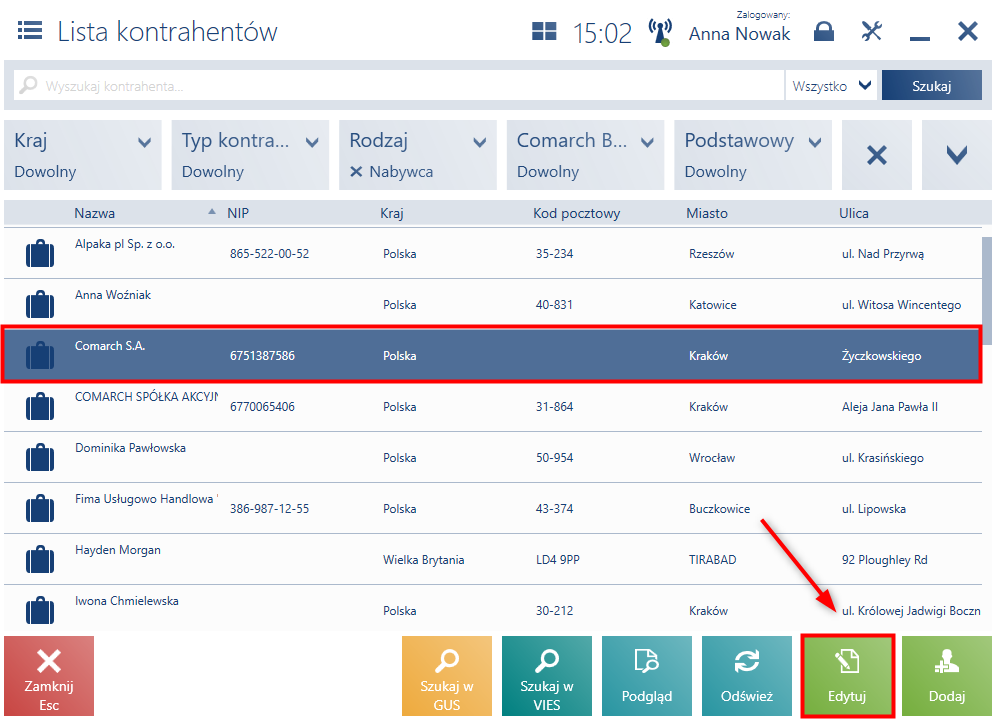Viewport: 997px width, 725px height.
Task: Open the Wszystko search scope dropdown
Action: 831,85
